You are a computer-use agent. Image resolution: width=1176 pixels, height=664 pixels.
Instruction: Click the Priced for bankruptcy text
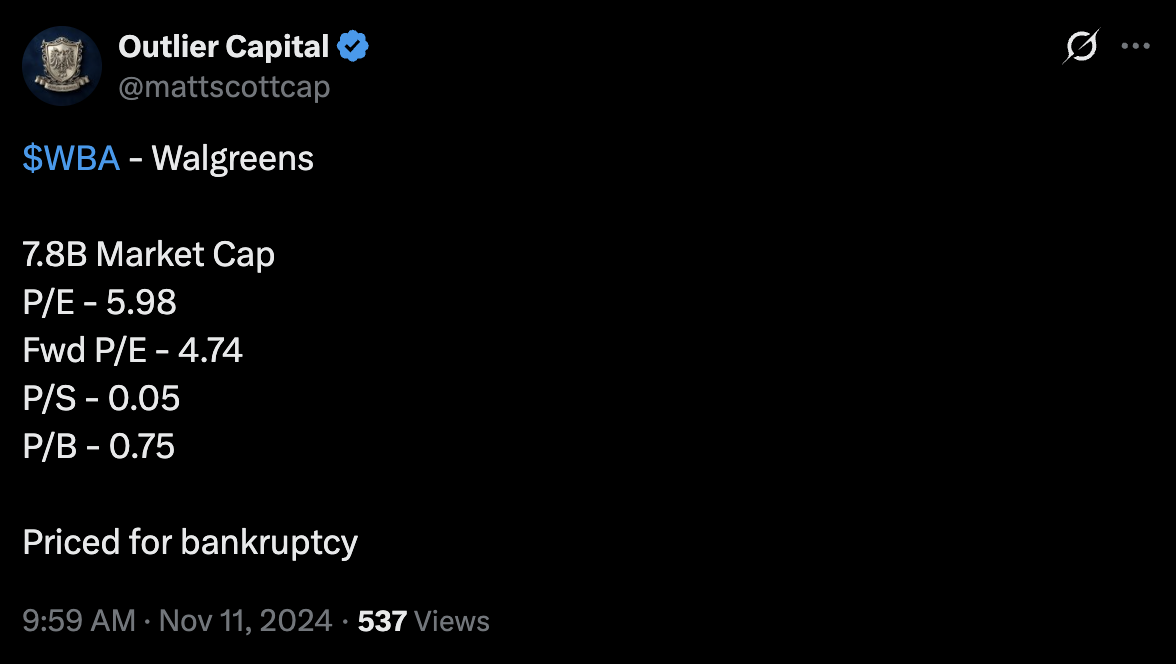point(190,543)
